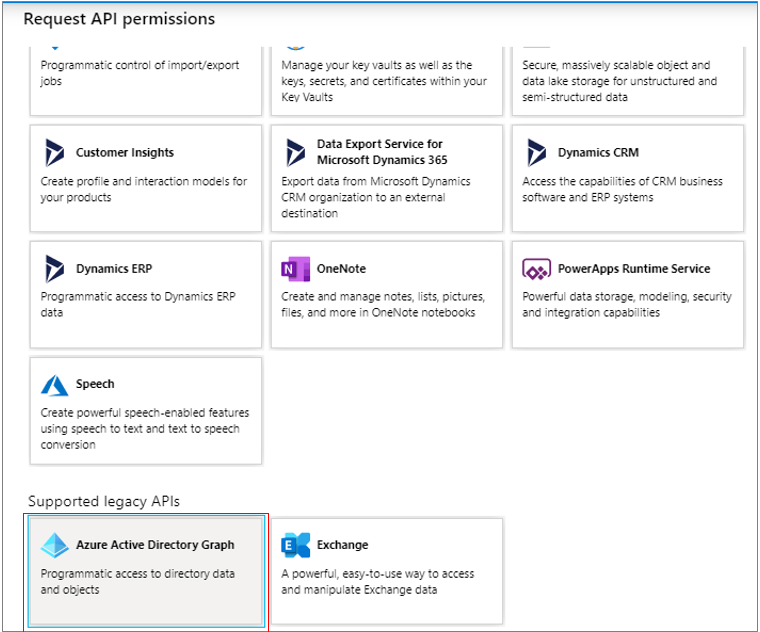The image size is (760, 632).
Task: Select the Customer Insights title
Action: pyautogui.click(x=125, y=152)
